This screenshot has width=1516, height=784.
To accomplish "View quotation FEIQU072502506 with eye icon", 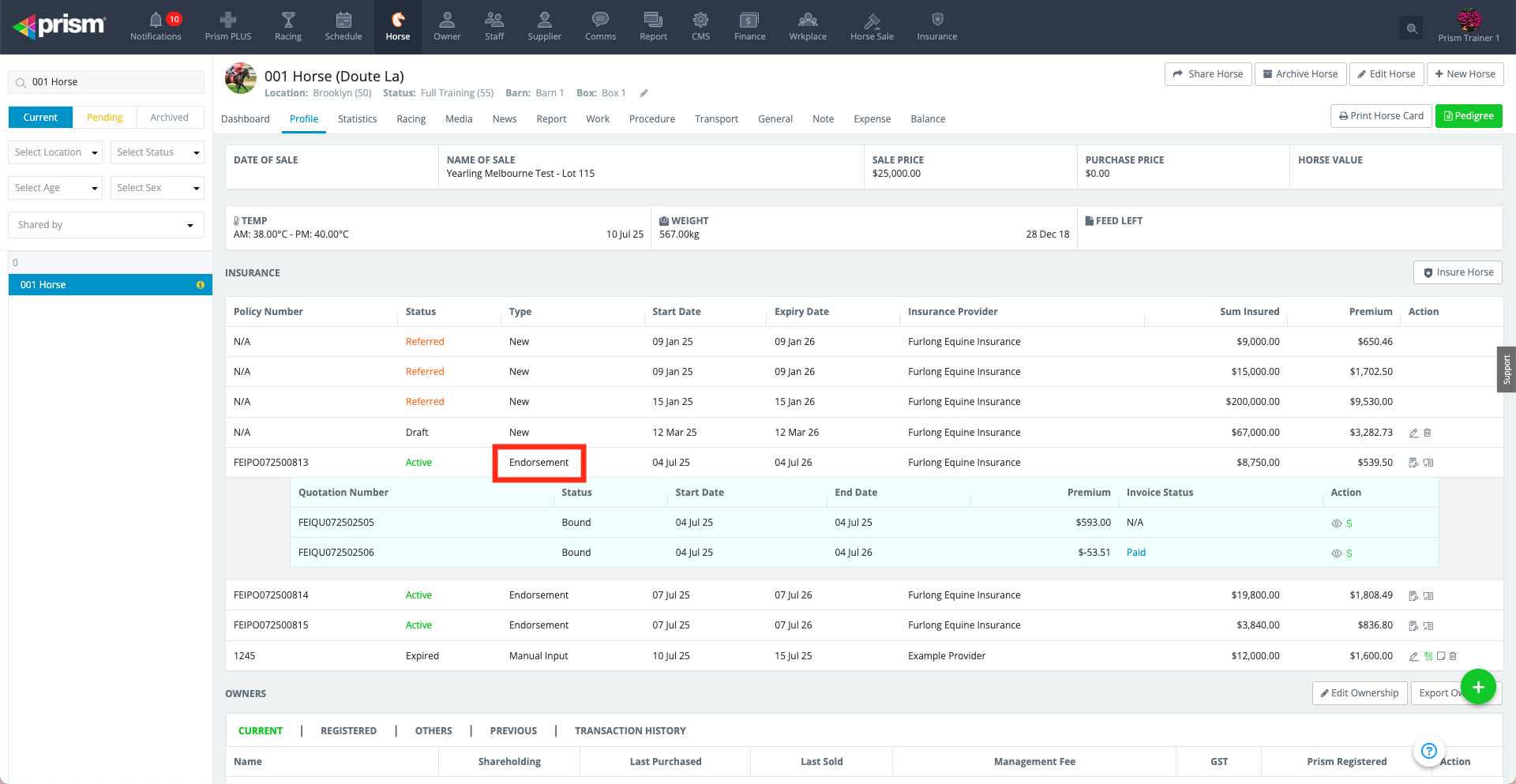I will point(1336,553).
